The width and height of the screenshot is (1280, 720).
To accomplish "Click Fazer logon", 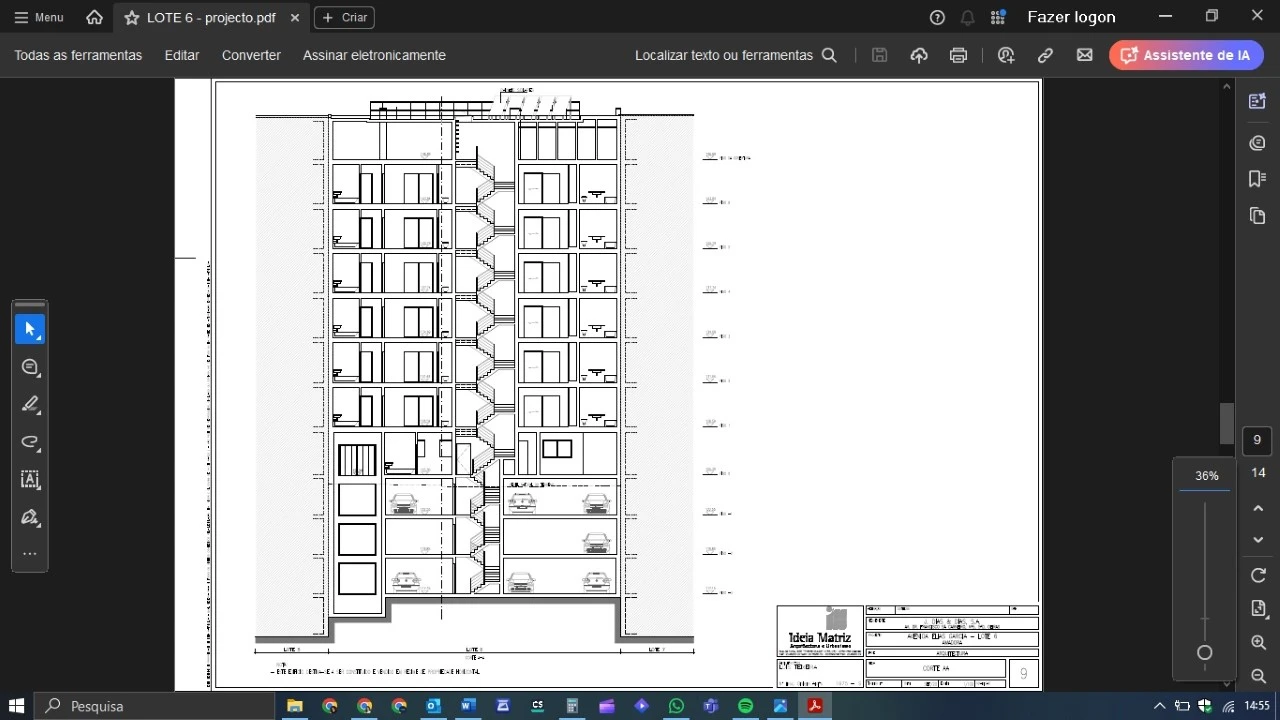I will (1071, 17).
